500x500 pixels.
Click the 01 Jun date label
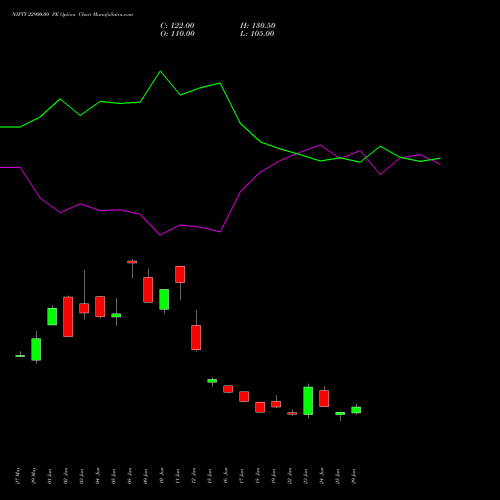(50, 476)
